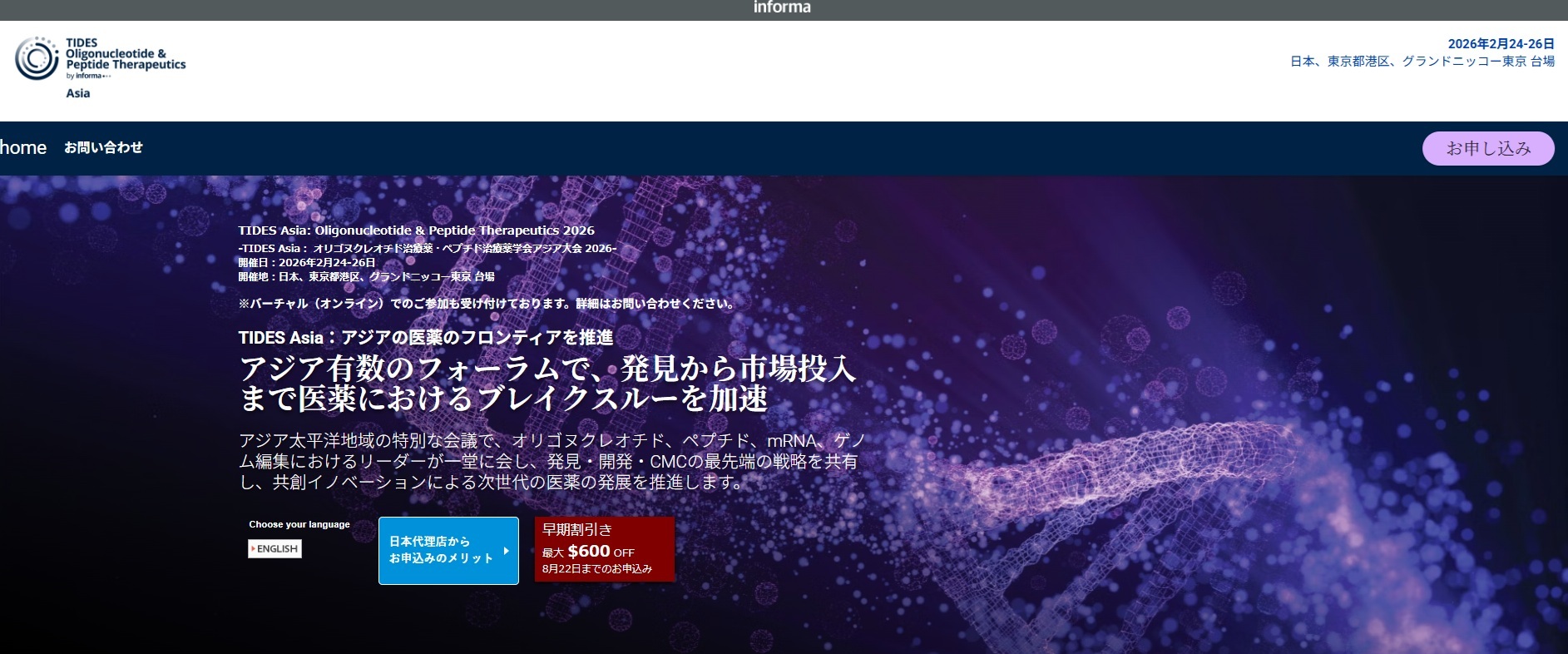Click the title TIDES Asia: Oligonucleotide & Peptide Therapeutics 2026

coord(417,230)
